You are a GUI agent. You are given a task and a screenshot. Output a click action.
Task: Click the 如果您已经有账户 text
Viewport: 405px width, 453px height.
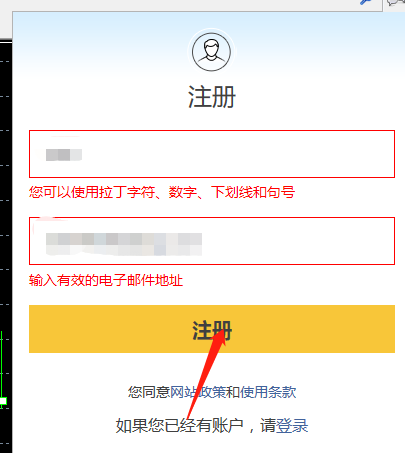180,426
